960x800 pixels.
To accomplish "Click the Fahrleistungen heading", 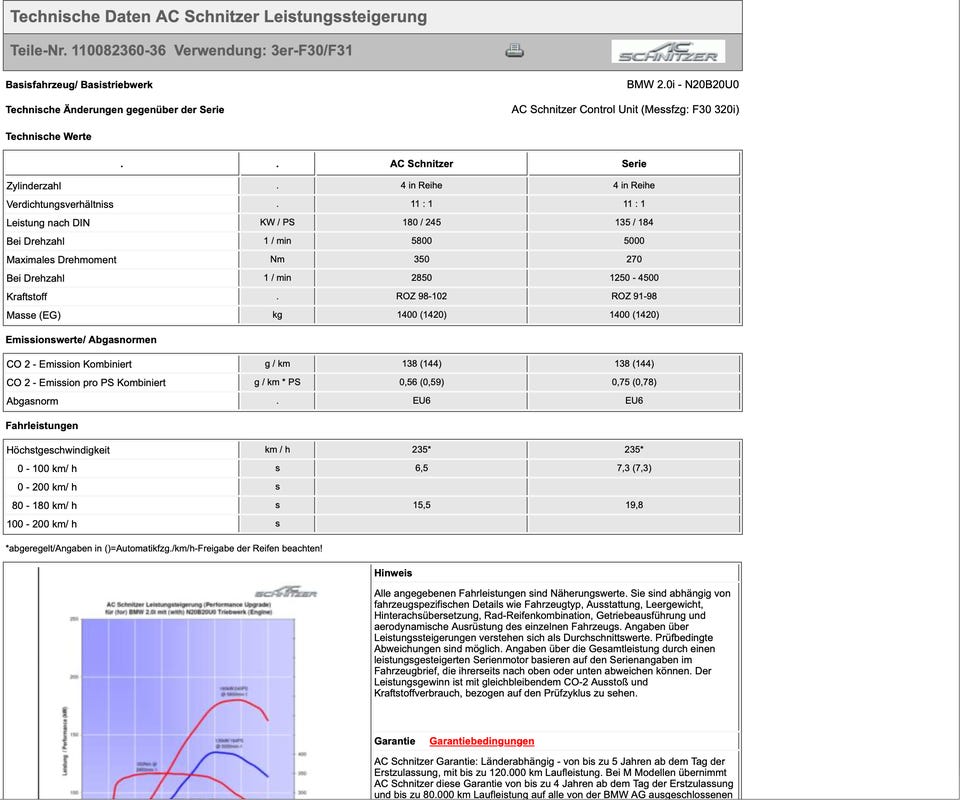I will pos(42,425).
